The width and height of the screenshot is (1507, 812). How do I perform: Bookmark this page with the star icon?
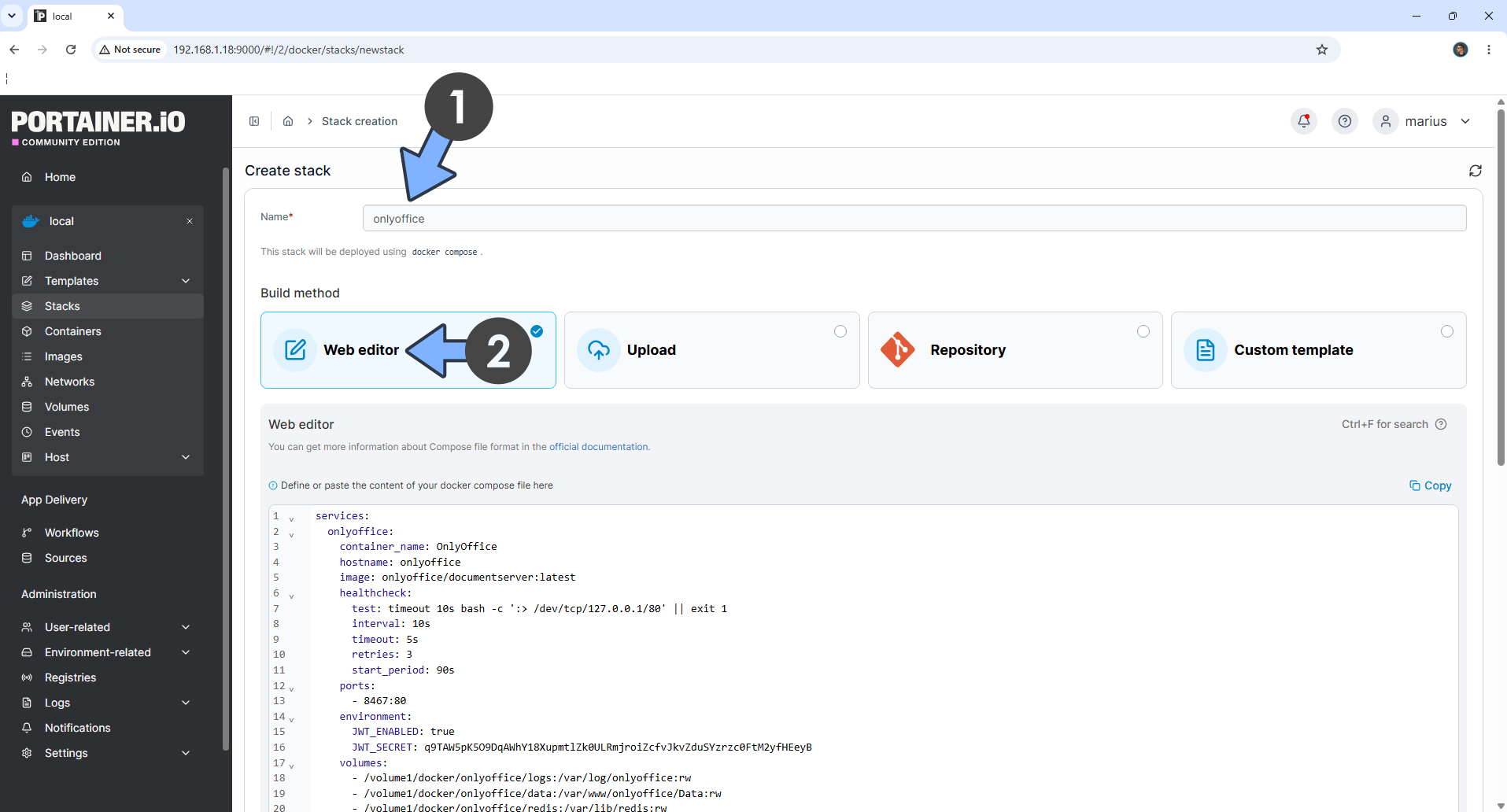[1322, 50]
